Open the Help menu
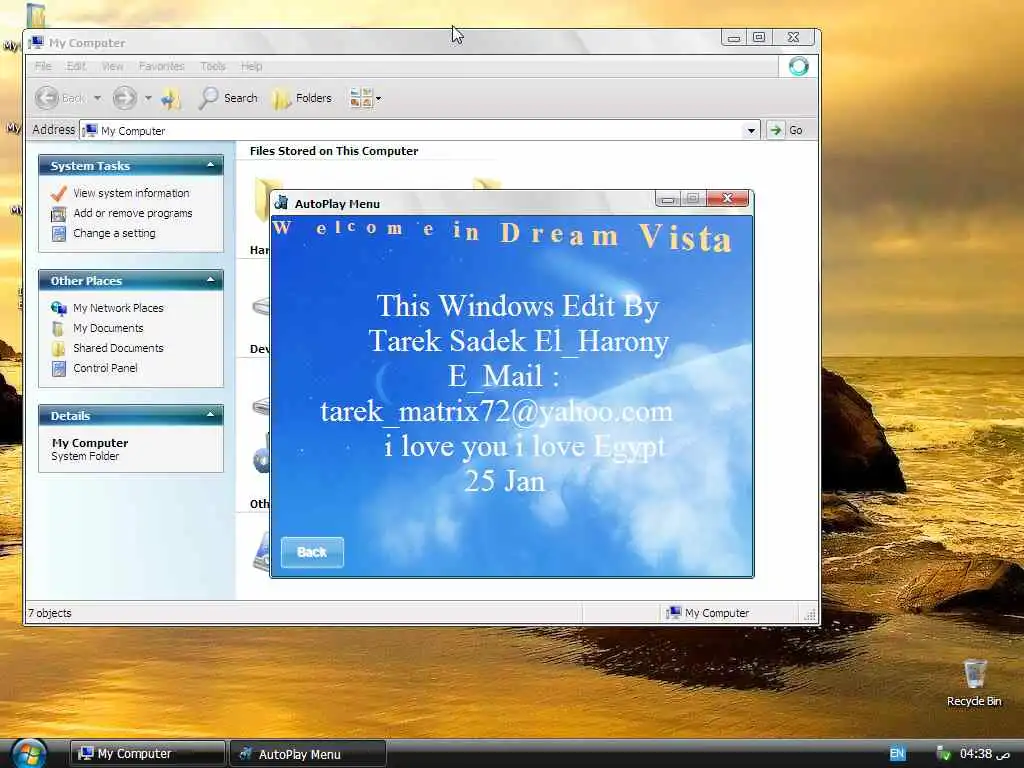This screenshot has width=1024, height=768. click(x=251, y=66)
